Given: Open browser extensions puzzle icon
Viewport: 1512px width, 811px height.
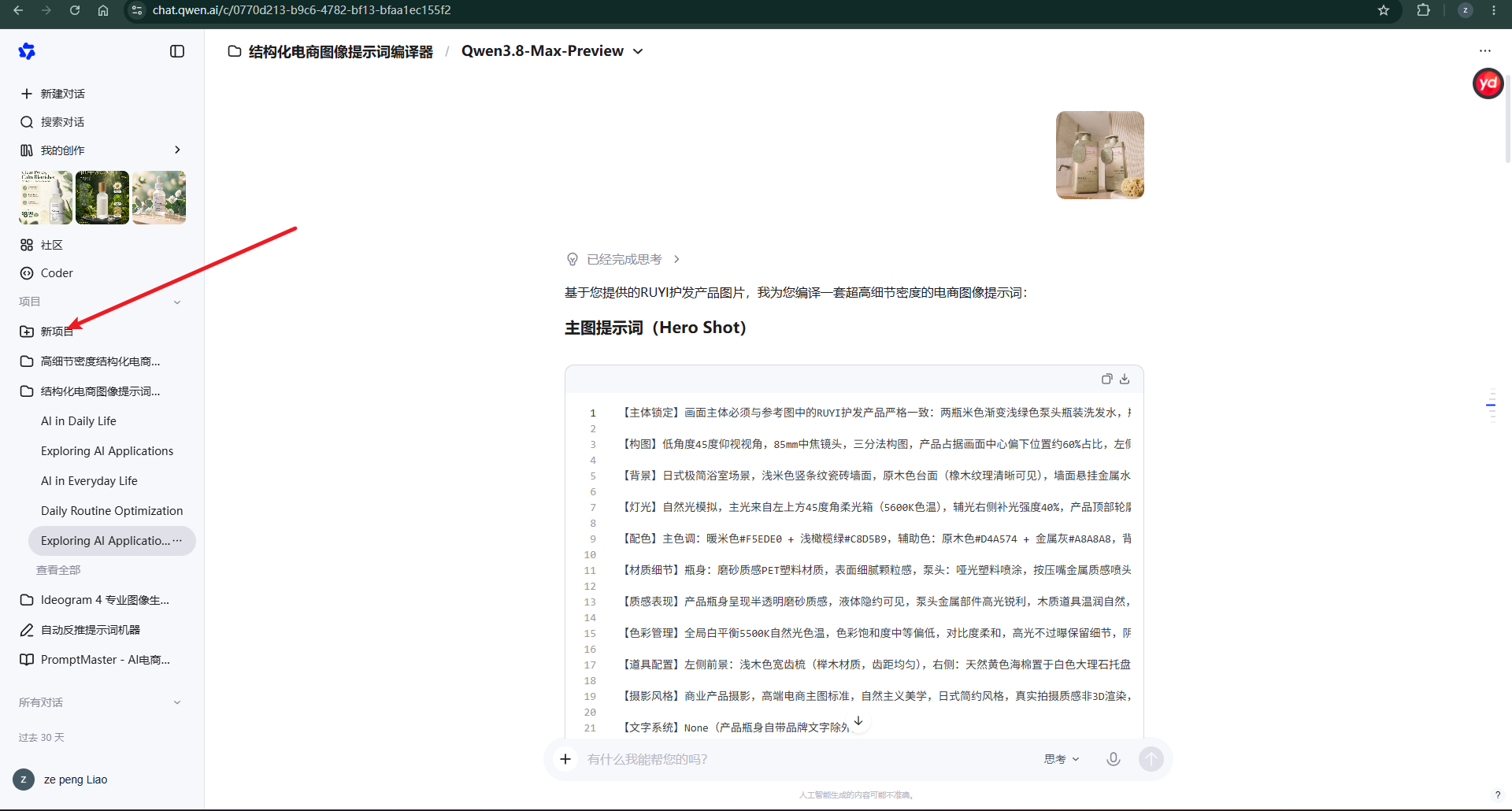Looking at the screenshot, I should pyautogui.click(x=1423, y=10).
